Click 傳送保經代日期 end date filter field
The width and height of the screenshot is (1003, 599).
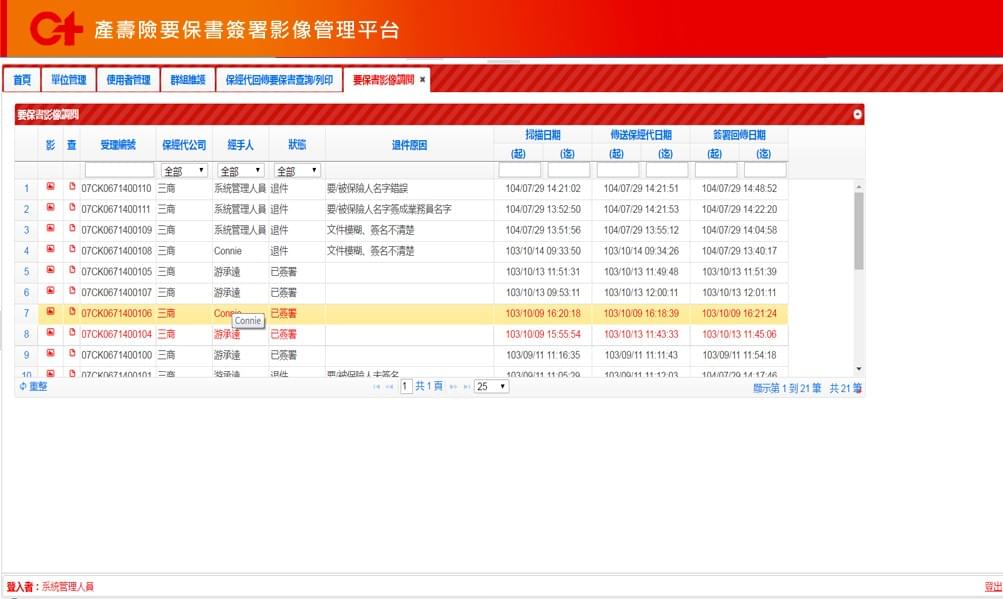pos(667,170)
